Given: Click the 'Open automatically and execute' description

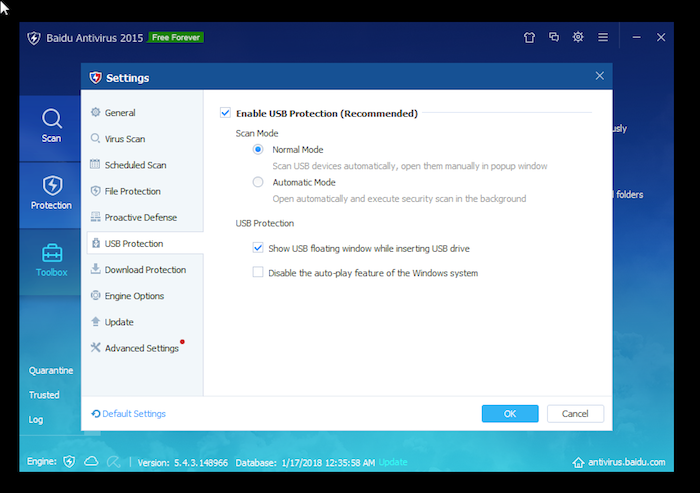Looking at the screenshot, I should coord(399,199).
